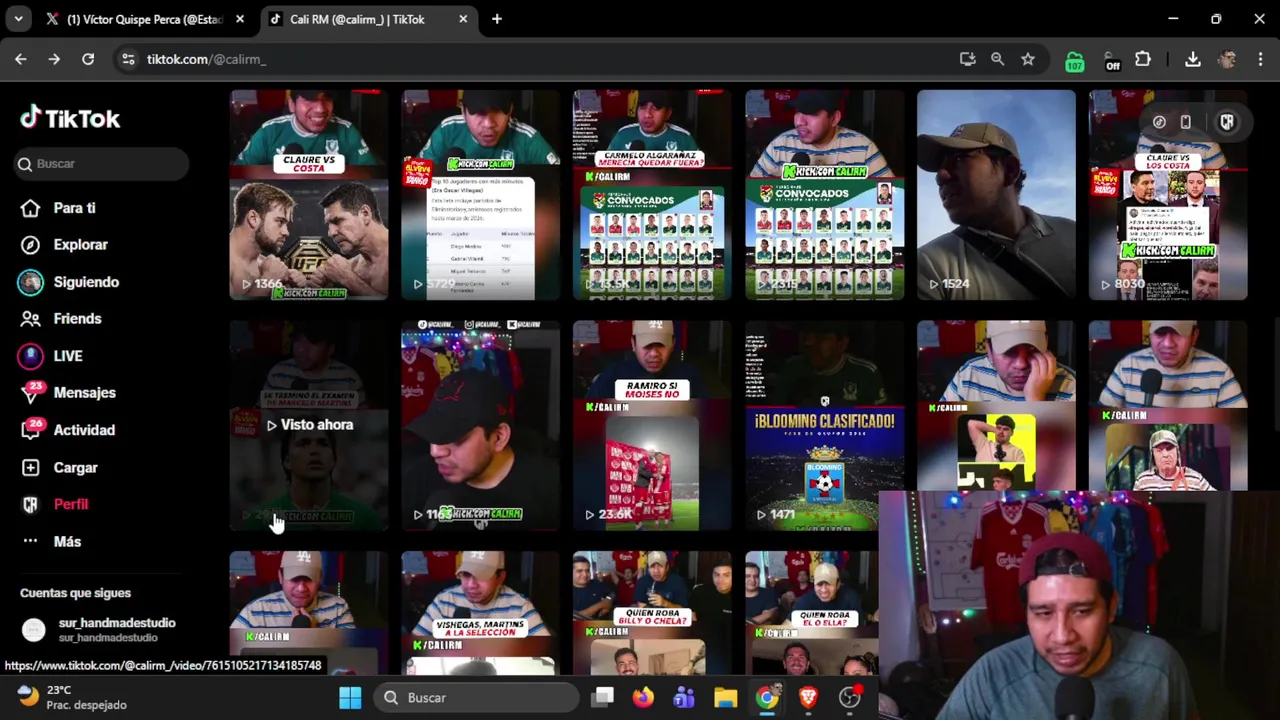The image size is (1280, 720).
Task: Open the Chrome profile avatar
Action: 1227,59
